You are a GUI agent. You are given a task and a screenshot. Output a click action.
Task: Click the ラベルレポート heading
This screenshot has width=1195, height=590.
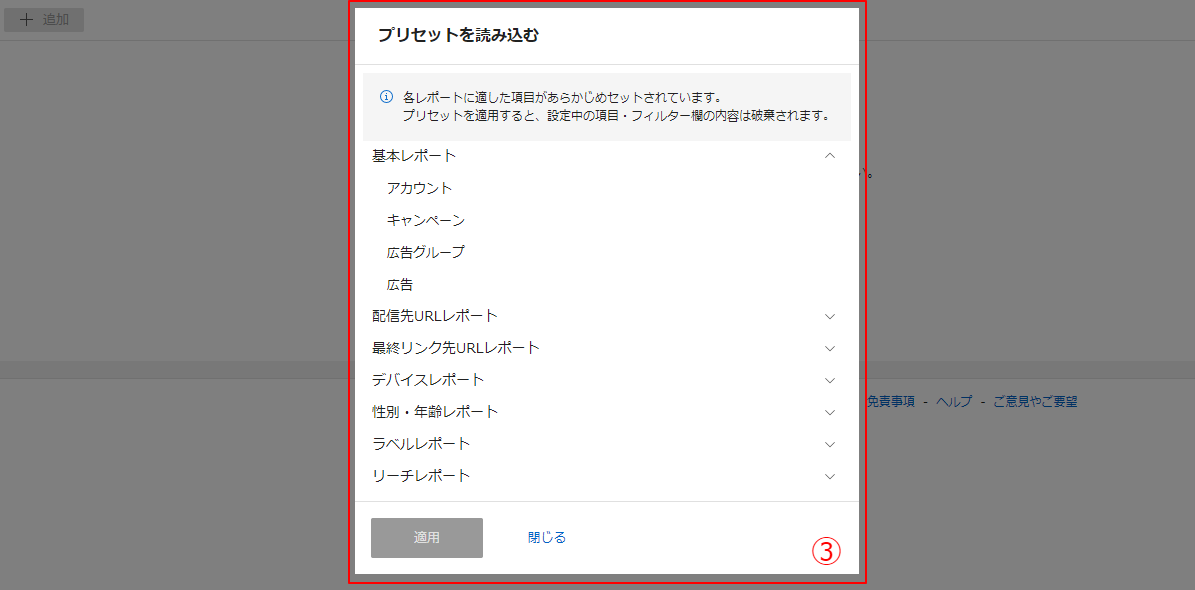tap(421, 444)
